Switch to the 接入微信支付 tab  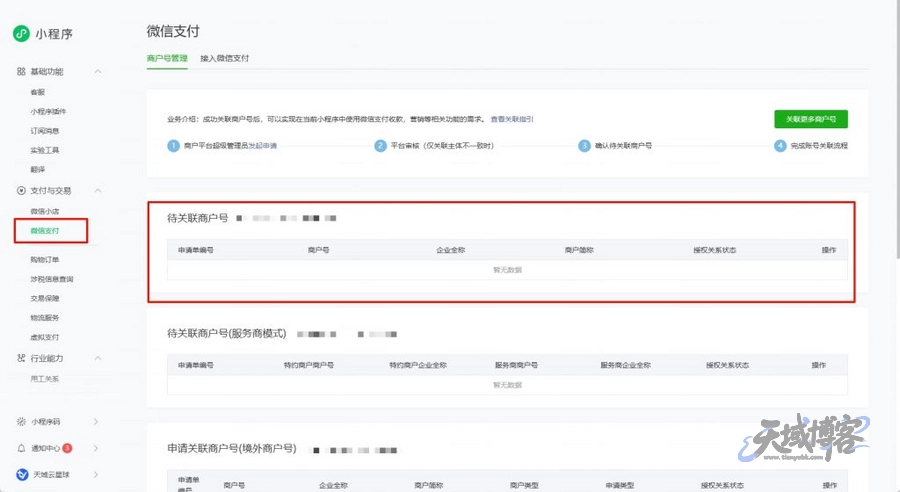coord(224,58)
